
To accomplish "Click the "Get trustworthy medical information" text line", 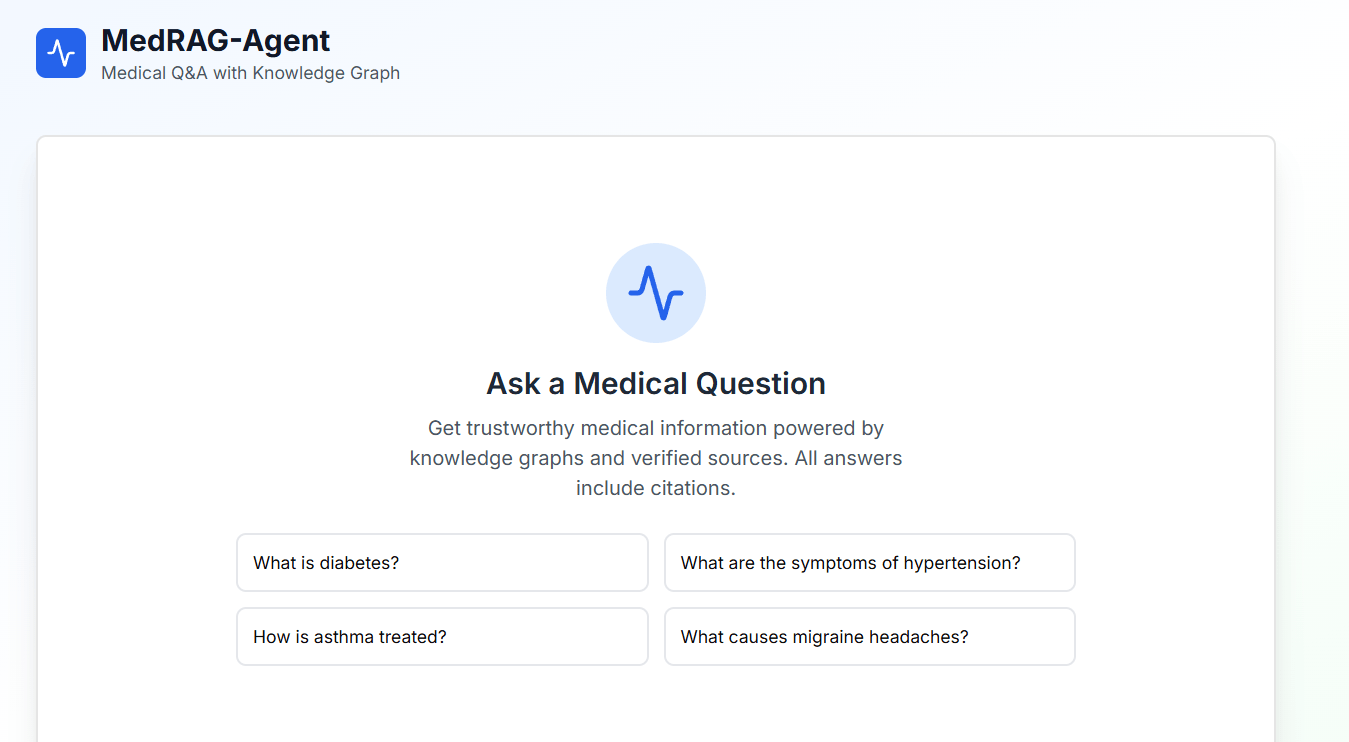I will pos(656,428).
